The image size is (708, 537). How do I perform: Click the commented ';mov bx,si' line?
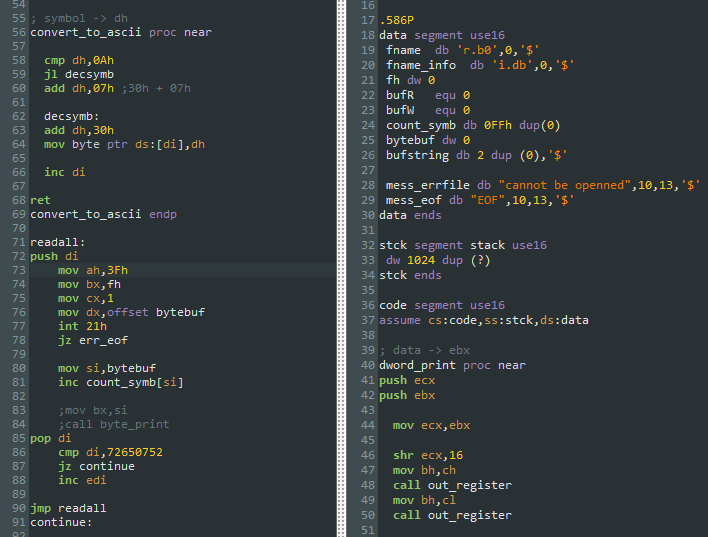coord(93,411)
